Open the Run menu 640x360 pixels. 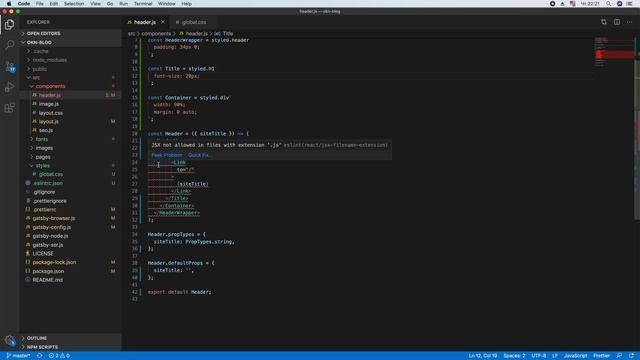click(123, 4)
